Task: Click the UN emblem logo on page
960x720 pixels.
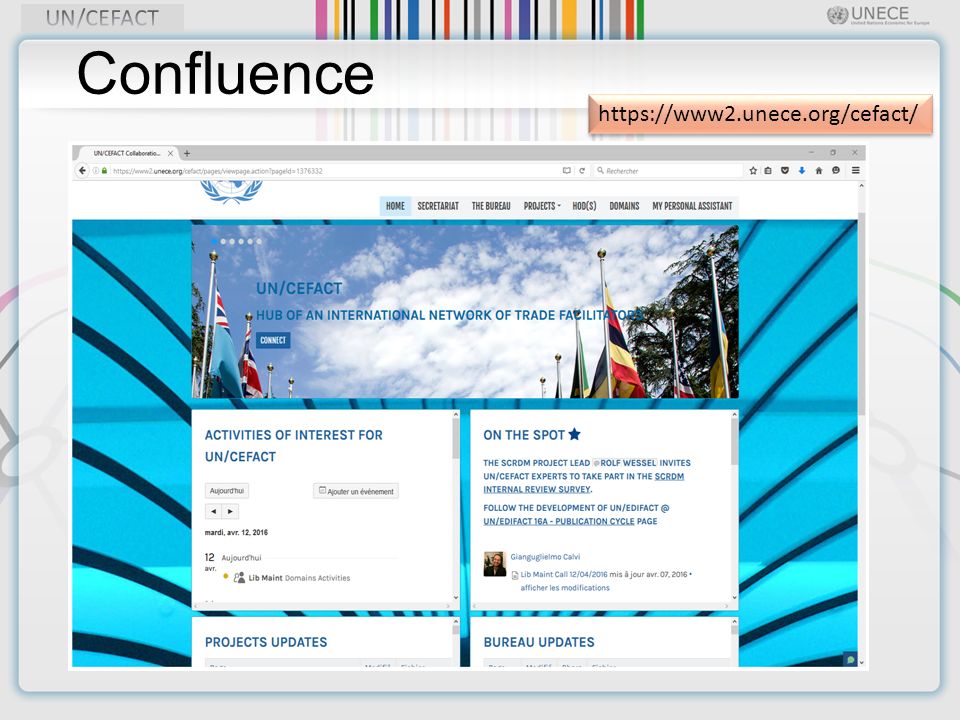Action: pos(231,192)
